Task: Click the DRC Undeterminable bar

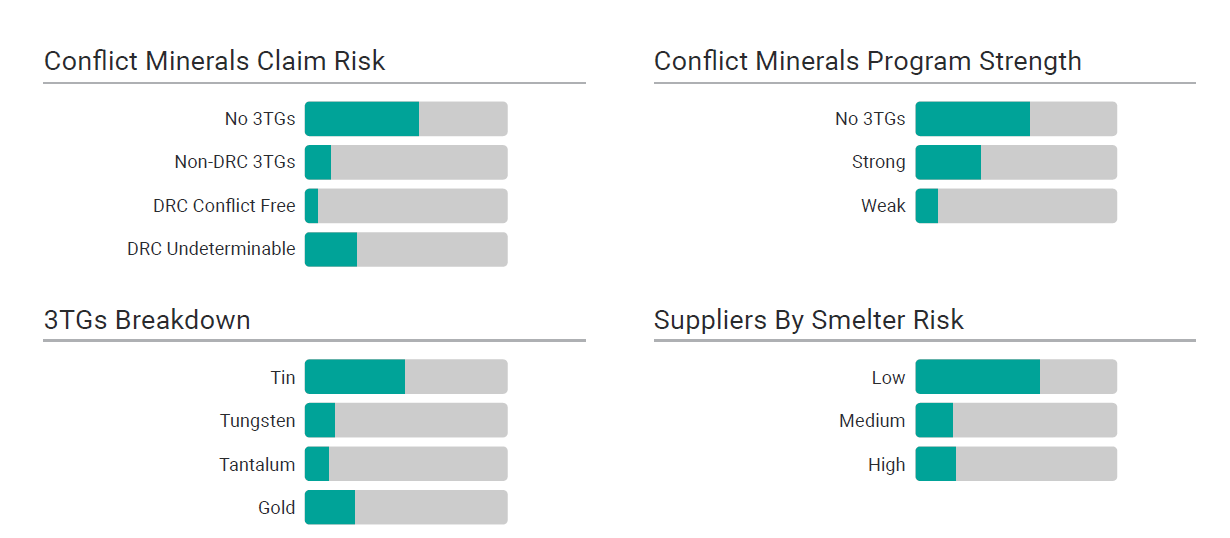Action: (406, 249)
